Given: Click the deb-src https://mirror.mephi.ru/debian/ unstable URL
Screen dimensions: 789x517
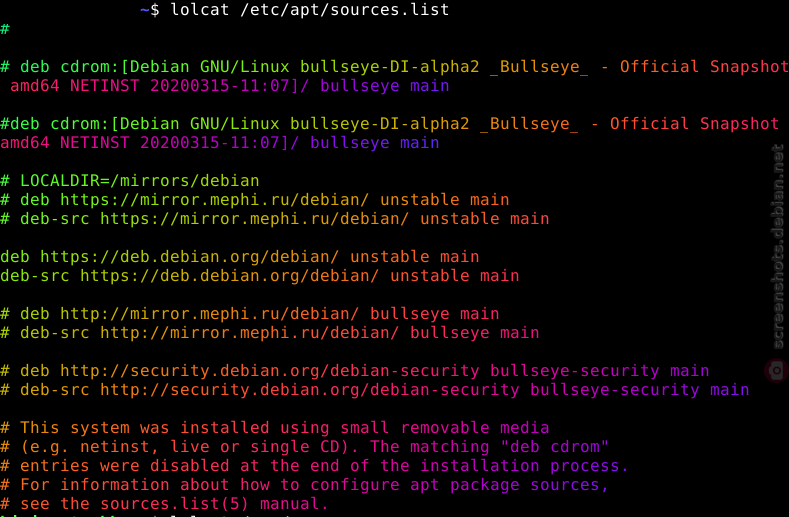Looking at the screenshot, I should pyautogui.click(x=254, y=219).
